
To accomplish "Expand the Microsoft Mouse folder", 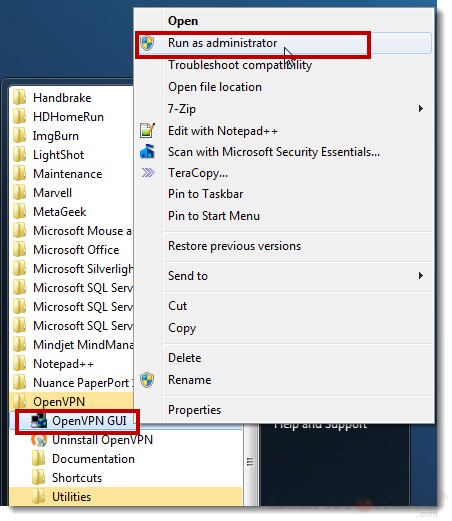I will coord(72,231).
